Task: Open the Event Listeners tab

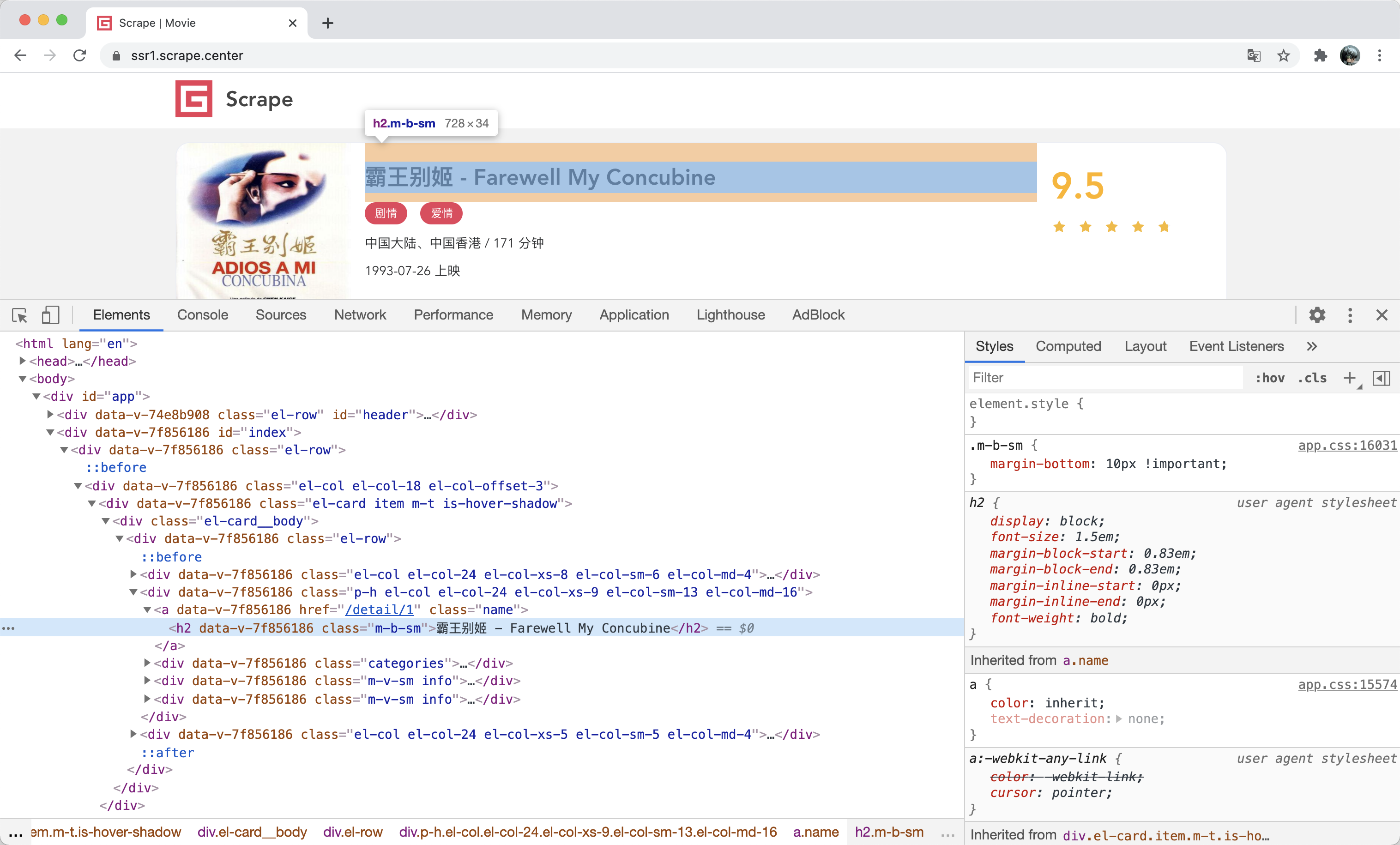Action: coord(1237,346)
